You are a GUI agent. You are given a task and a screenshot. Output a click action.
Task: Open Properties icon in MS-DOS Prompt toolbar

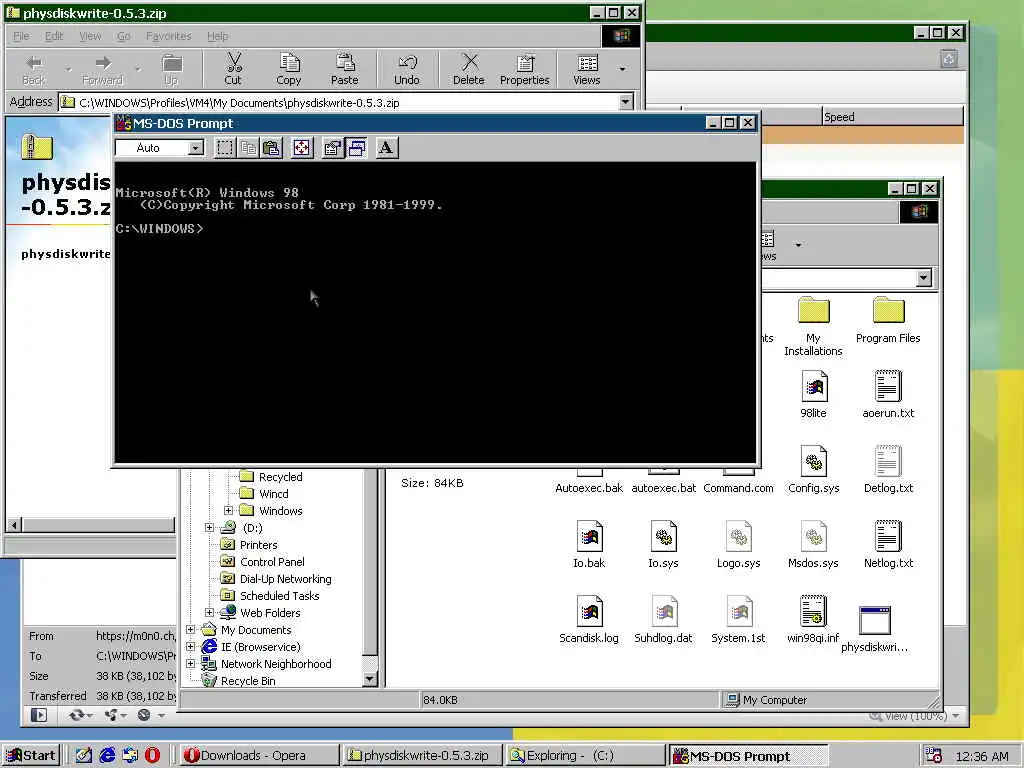[332, 148]
